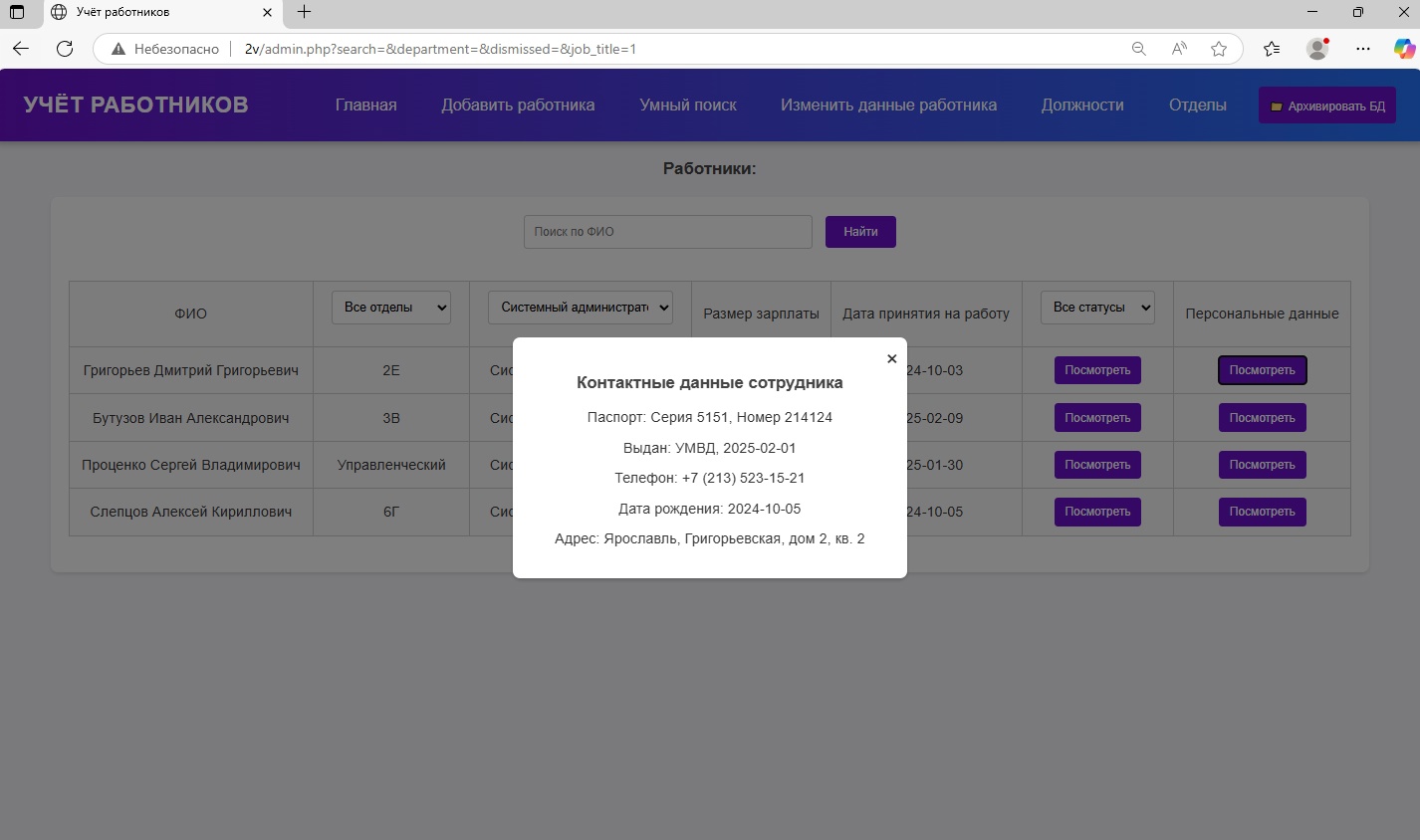Restore down the browser window
The height and width of the screenshot is (840, 1420).
[1358, 12]
